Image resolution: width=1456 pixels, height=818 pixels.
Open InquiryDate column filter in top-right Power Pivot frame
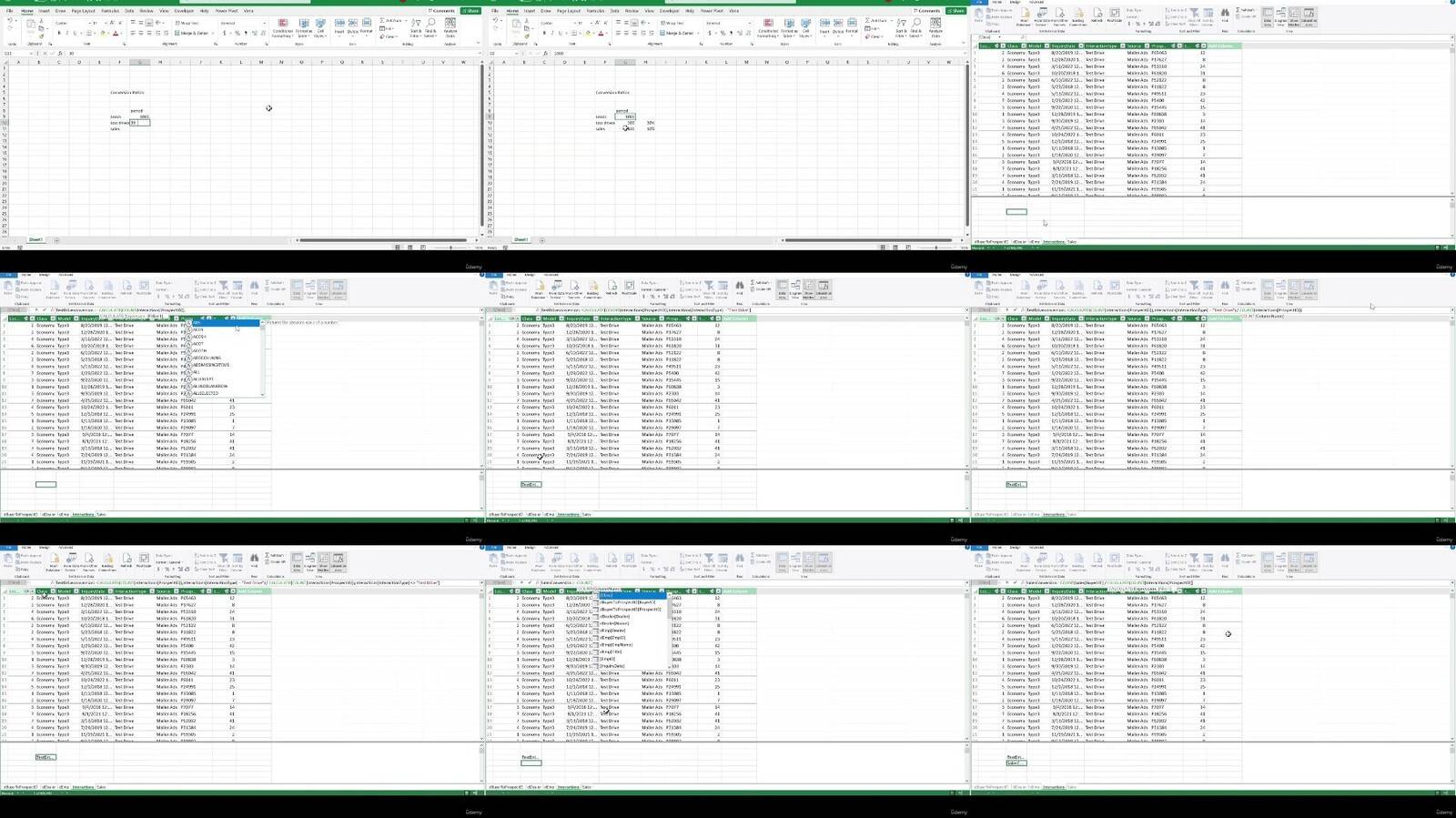(1081, 45)
